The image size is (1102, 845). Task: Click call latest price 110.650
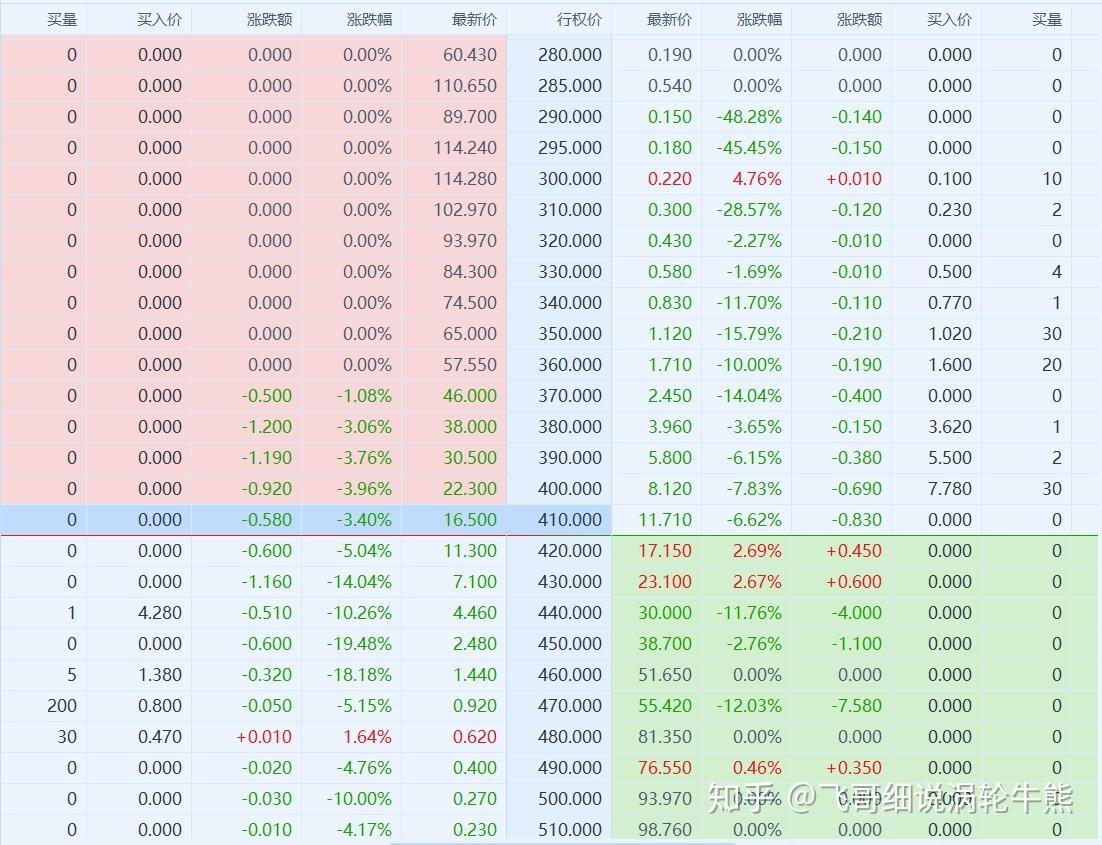465,86
